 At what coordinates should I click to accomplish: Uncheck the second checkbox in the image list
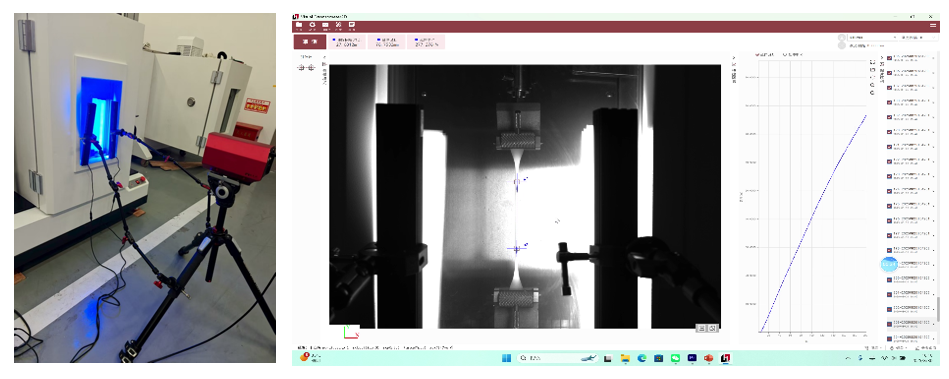coord(889,73)
